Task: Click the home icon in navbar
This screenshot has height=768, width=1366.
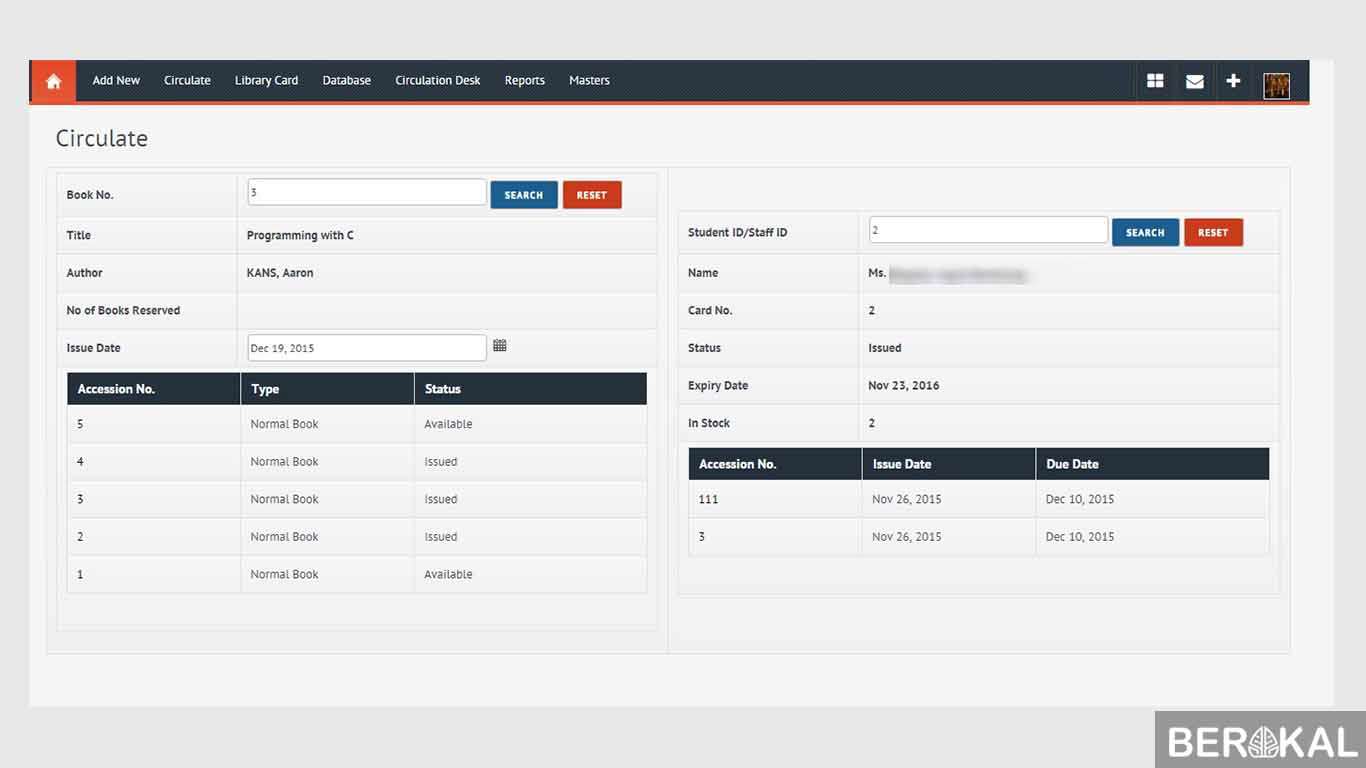Action: coord(54,81)
